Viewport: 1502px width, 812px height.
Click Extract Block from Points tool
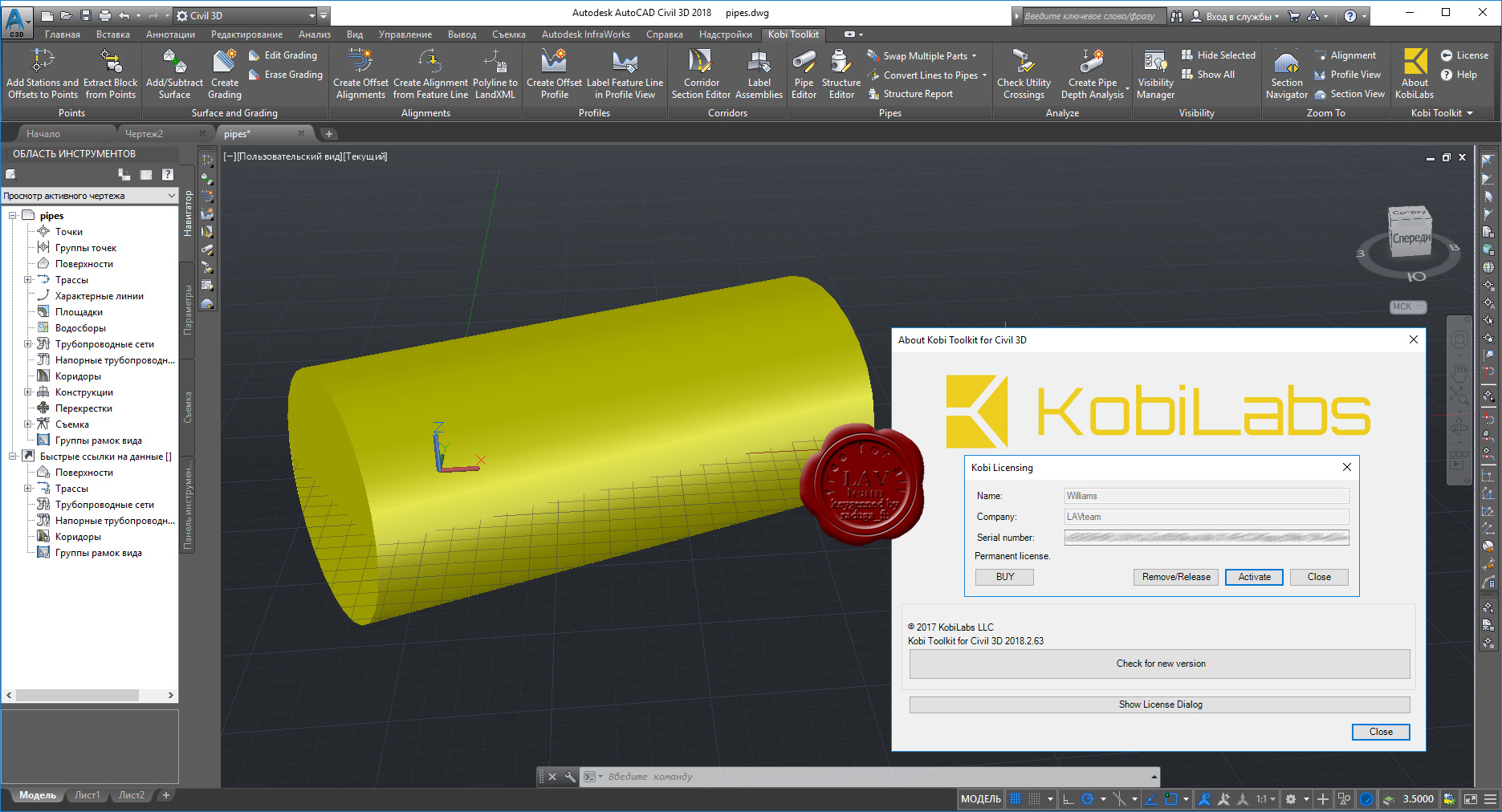(x=111, y=73)
